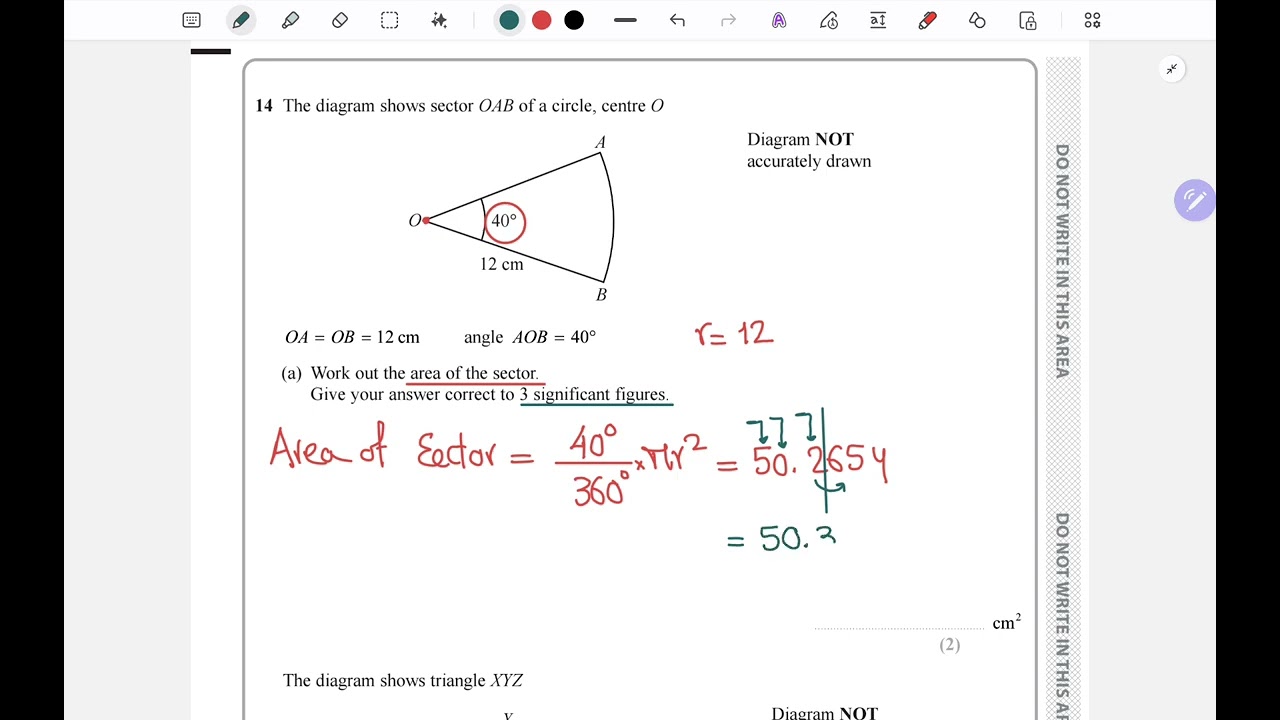Image resolution: width=1280 pixels, height=720 pixels.
Task: Choose the teal green pen color
Action: coord(509,20)
